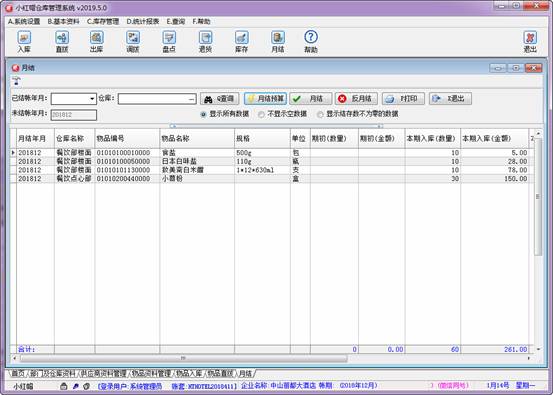553x395 pixels.
Task: Click the key icon in the status bar
Action: click(x=75, y=386)
